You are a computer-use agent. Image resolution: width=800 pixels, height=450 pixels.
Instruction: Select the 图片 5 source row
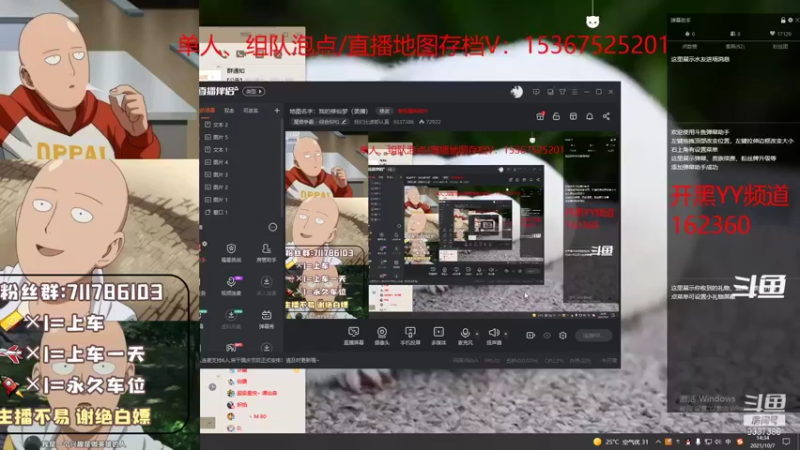click(240, 137)
